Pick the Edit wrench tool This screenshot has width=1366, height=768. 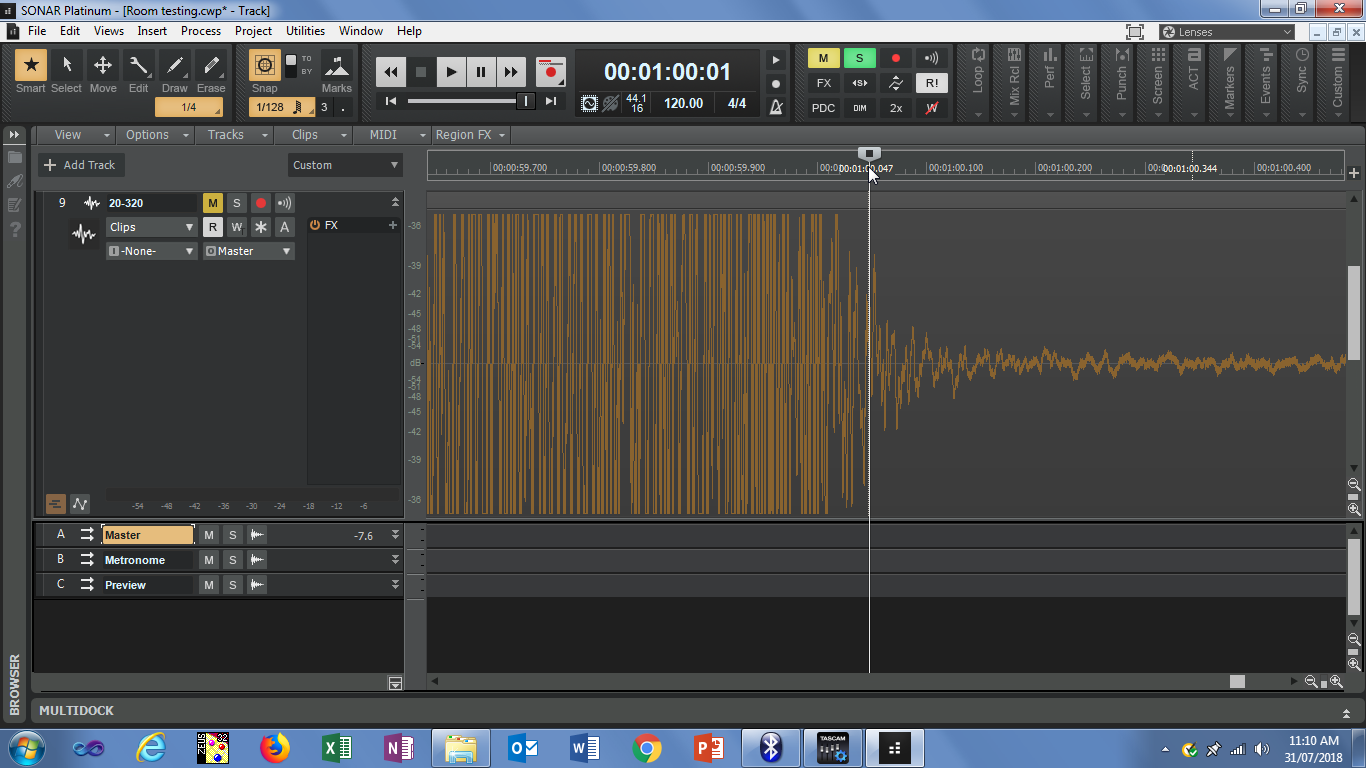pyautogui.click(x=139, y=66)
